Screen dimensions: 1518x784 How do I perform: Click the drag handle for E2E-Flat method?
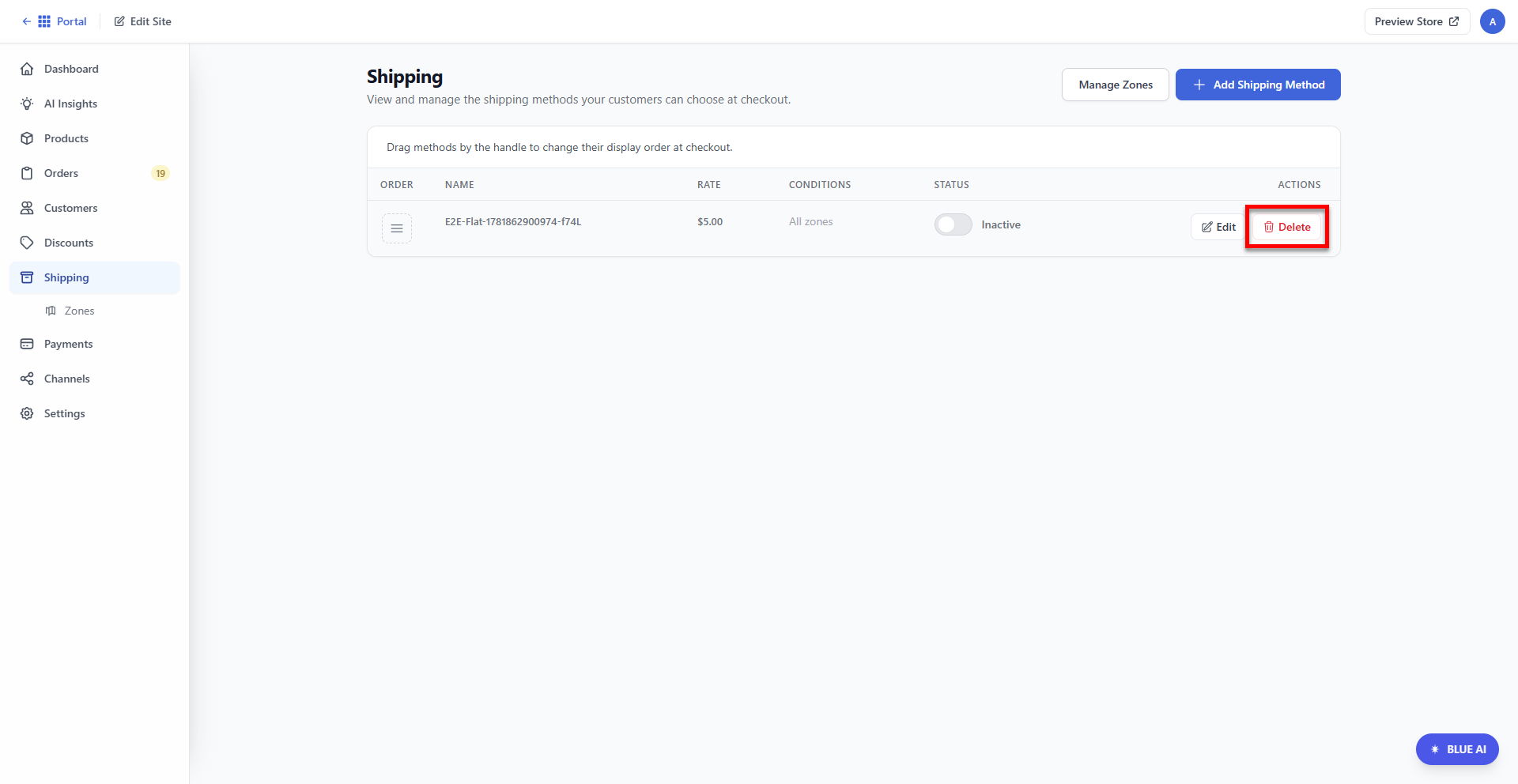tap(397, 228)
